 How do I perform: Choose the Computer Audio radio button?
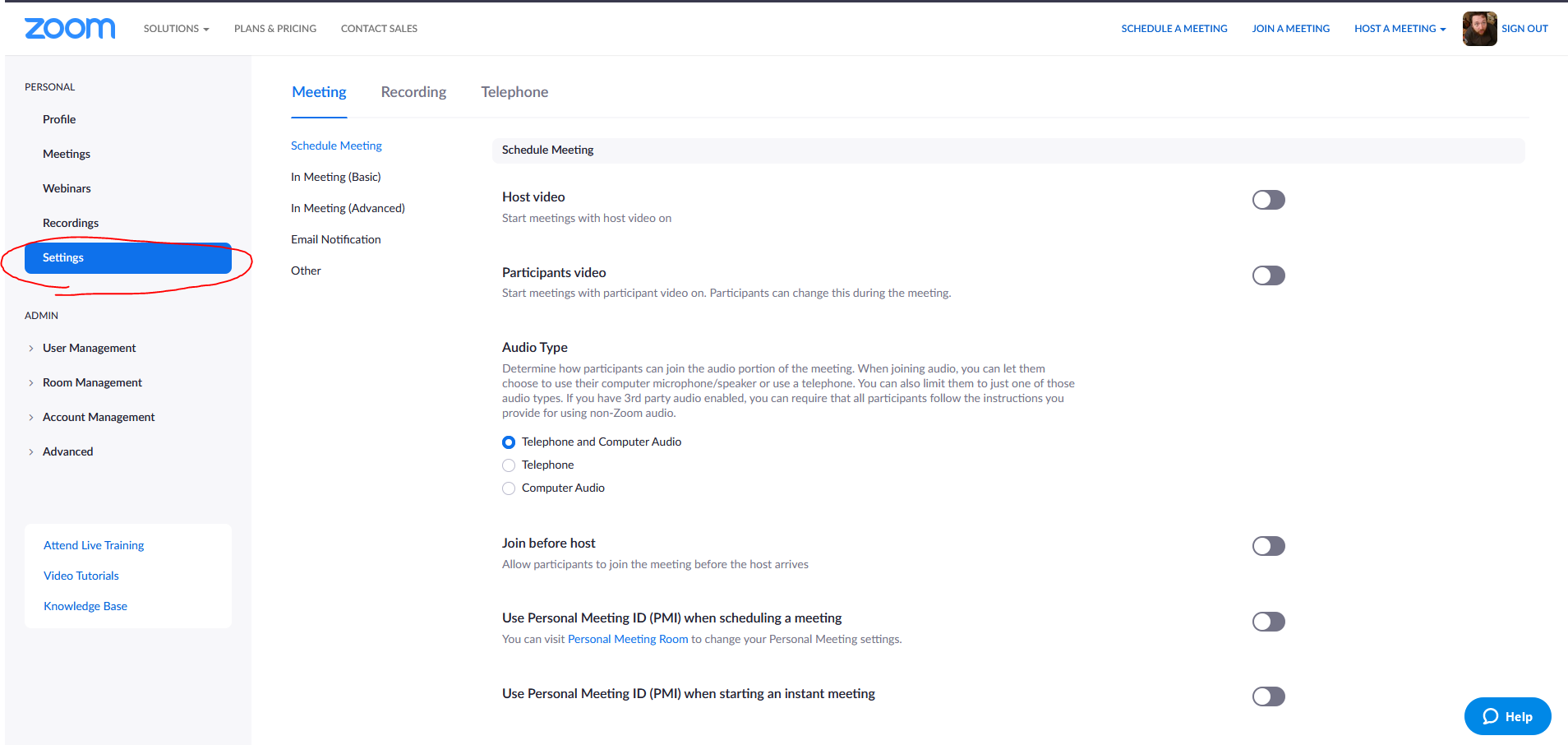click(509, 488)
